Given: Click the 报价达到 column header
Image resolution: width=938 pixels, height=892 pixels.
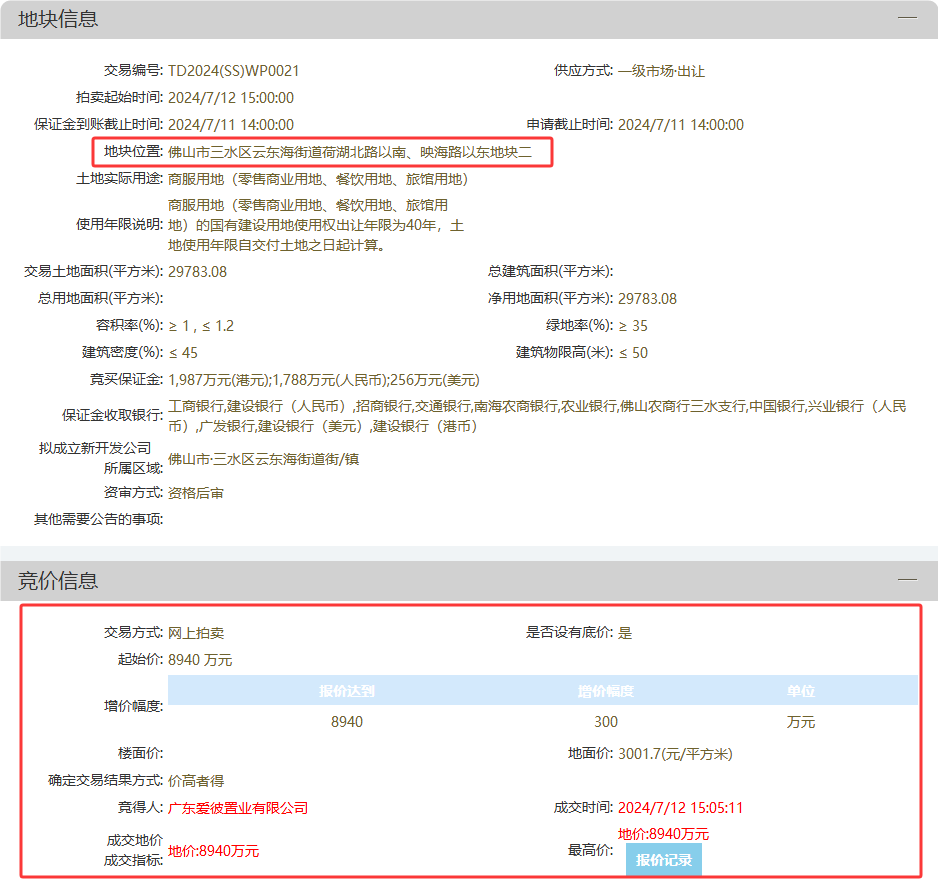Looking at the screenshot, I should [347, 691].
